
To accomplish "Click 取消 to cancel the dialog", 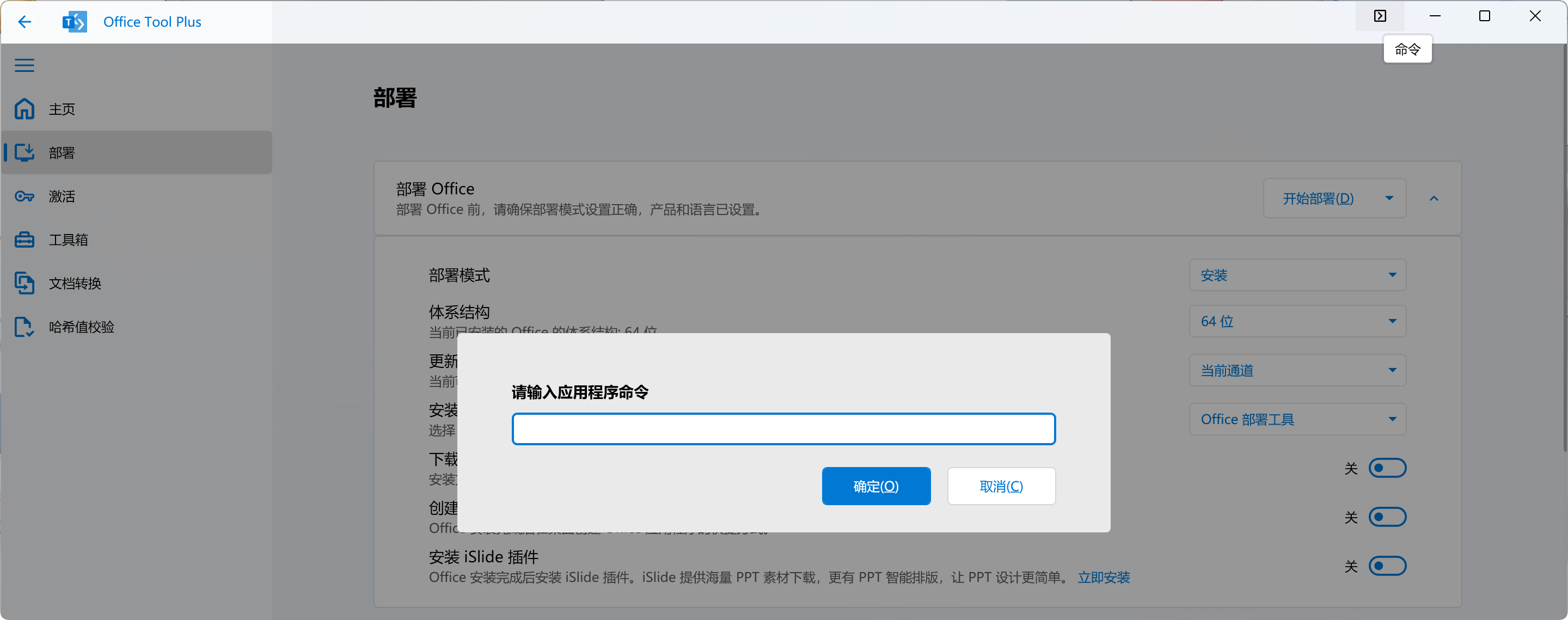I will point(1001,486).
